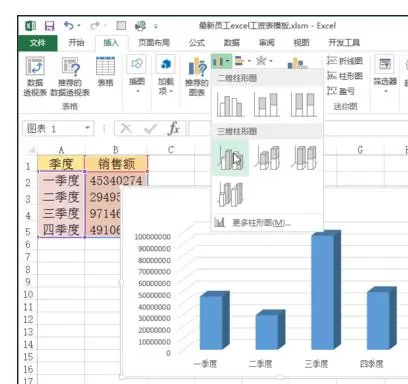Open 推荐的数据透视表 recommended pivot tables
The width and height of the screenshot is (408, 384).
70,76
